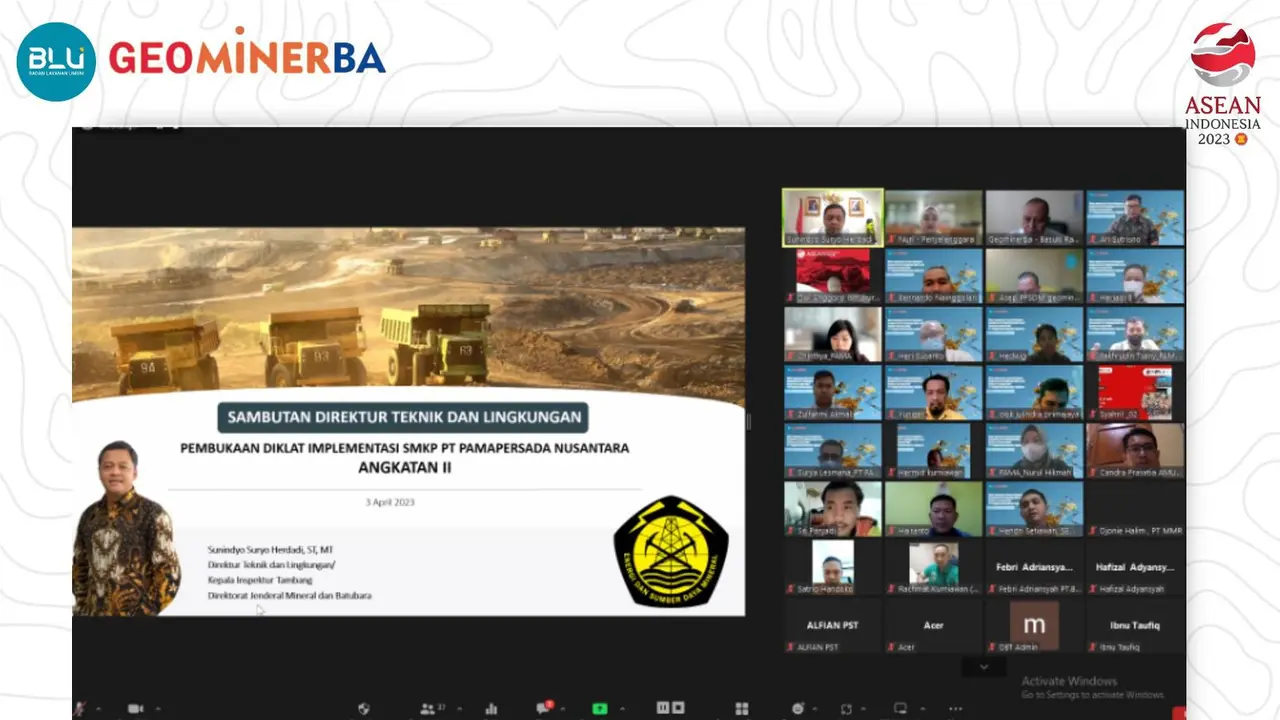Select the Asep PPSDM geominerba tile

pyautogui.click(x=1035, y=275)
